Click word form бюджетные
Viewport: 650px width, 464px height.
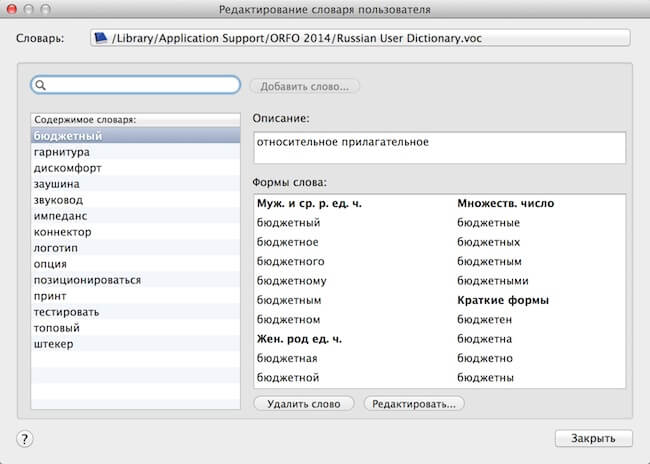(x=489, y=223)
